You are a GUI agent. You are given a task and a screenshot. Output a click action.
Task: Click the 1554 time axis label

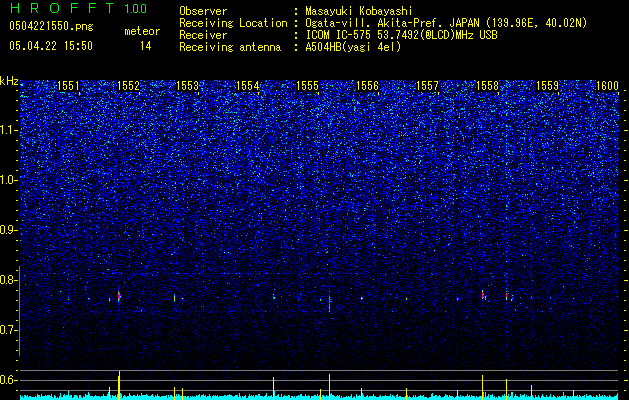(248, 86)
